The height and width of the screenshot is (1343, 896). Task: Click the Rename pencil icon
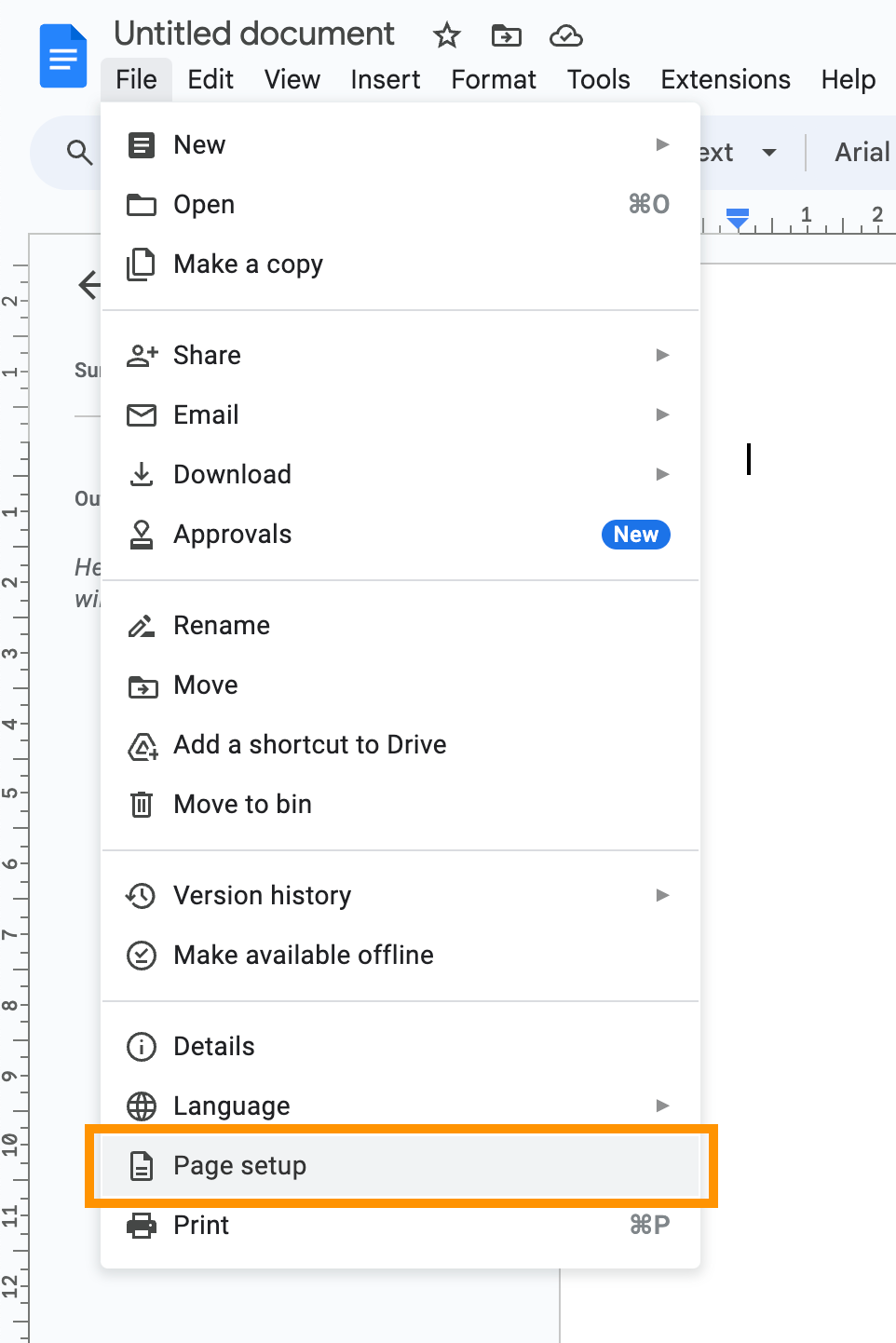(x=142, y=626)
